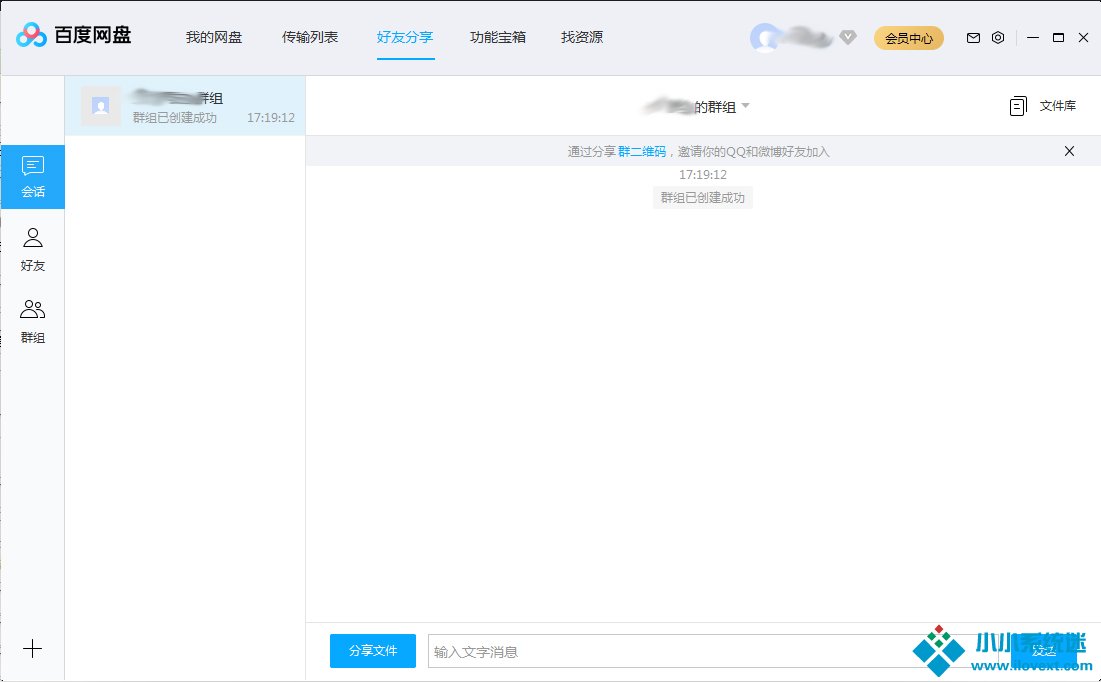1101x682 pixels.
Task: Click the VIP diamond badge icon
Action: pyautogui.click(x=848, y=38)
